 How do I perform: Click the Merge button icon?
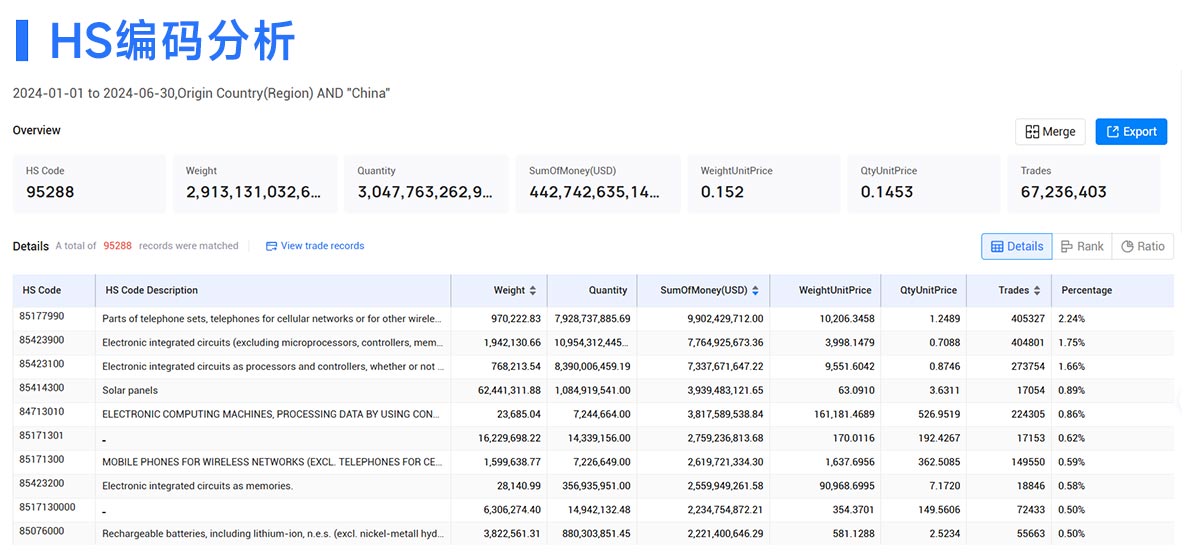(1032, 132)
